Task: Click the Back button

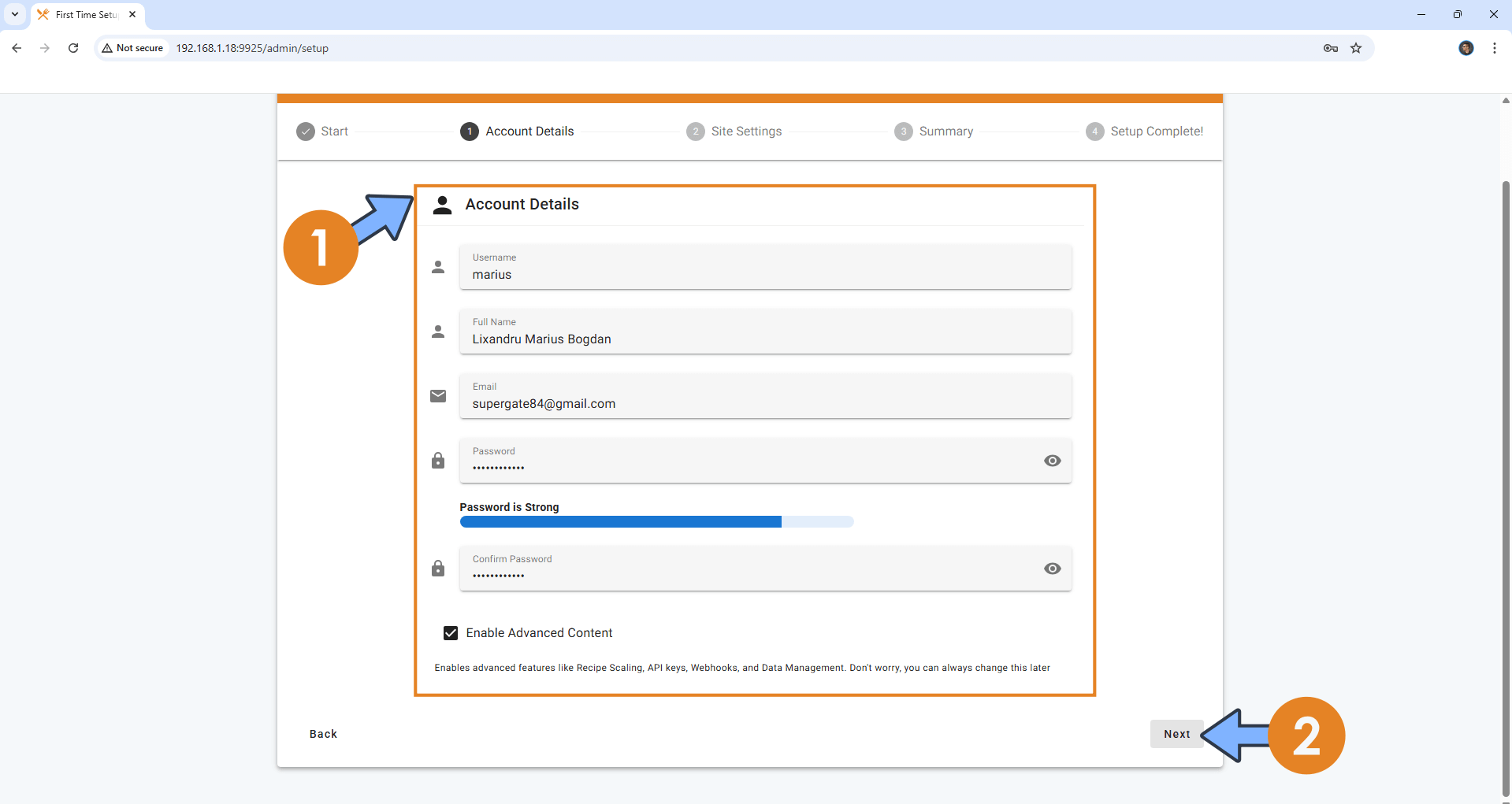Action: (323, 734)
